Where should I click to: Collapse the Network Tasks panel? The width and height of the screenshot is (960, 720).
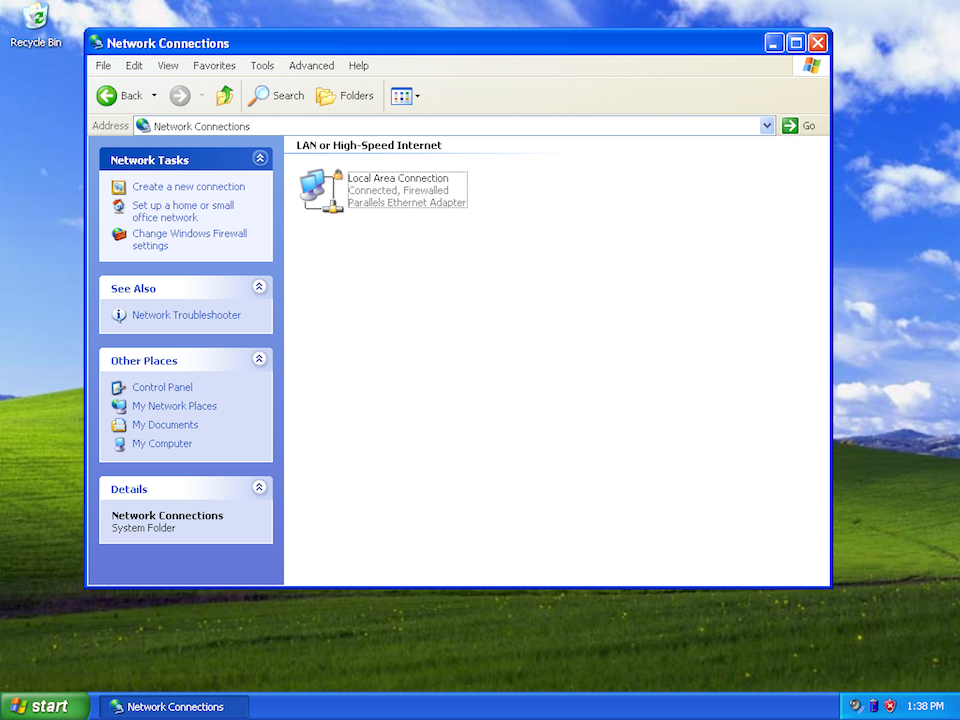tap(260, 159)
